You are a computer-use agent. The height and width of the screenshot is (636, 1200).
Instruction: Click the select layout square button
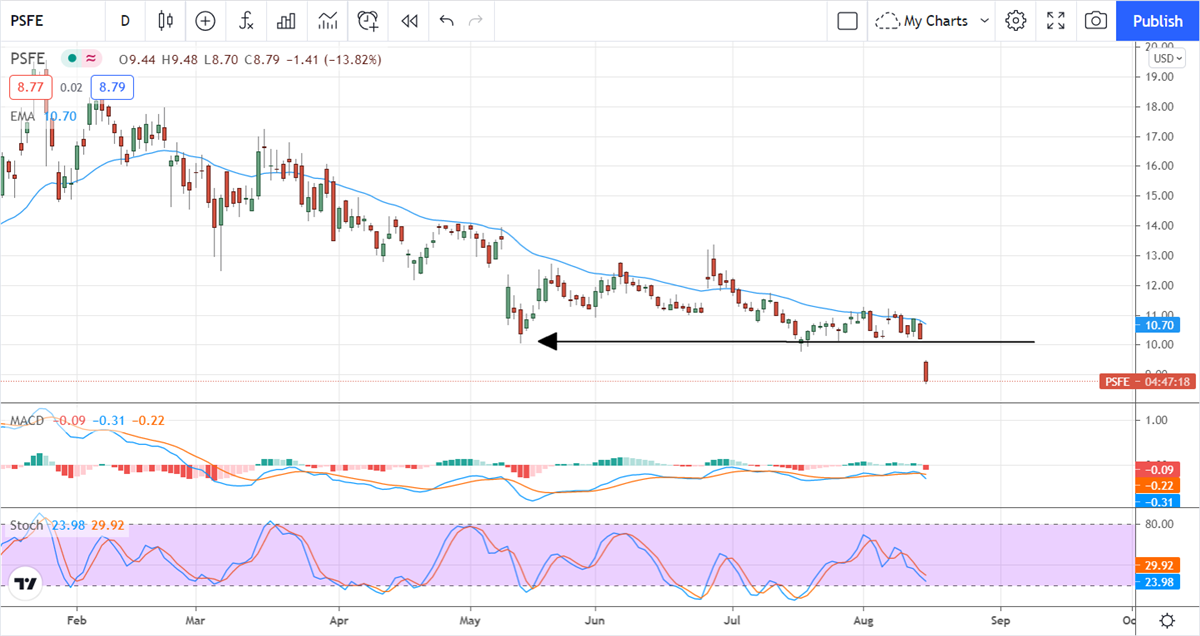pos(847,20)
